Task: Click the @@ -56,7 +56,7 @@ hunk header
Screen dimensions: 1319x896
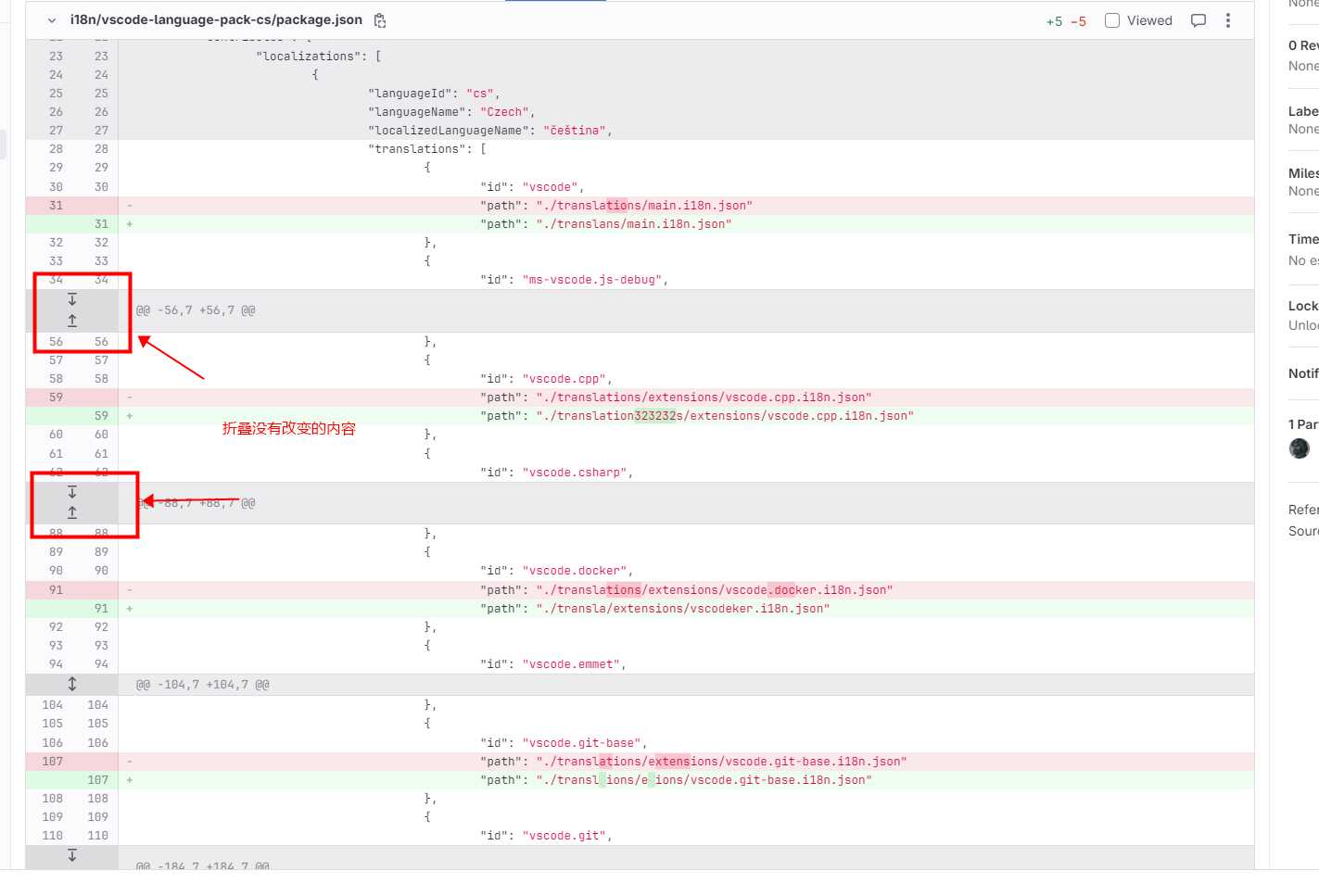Action: 196,310
